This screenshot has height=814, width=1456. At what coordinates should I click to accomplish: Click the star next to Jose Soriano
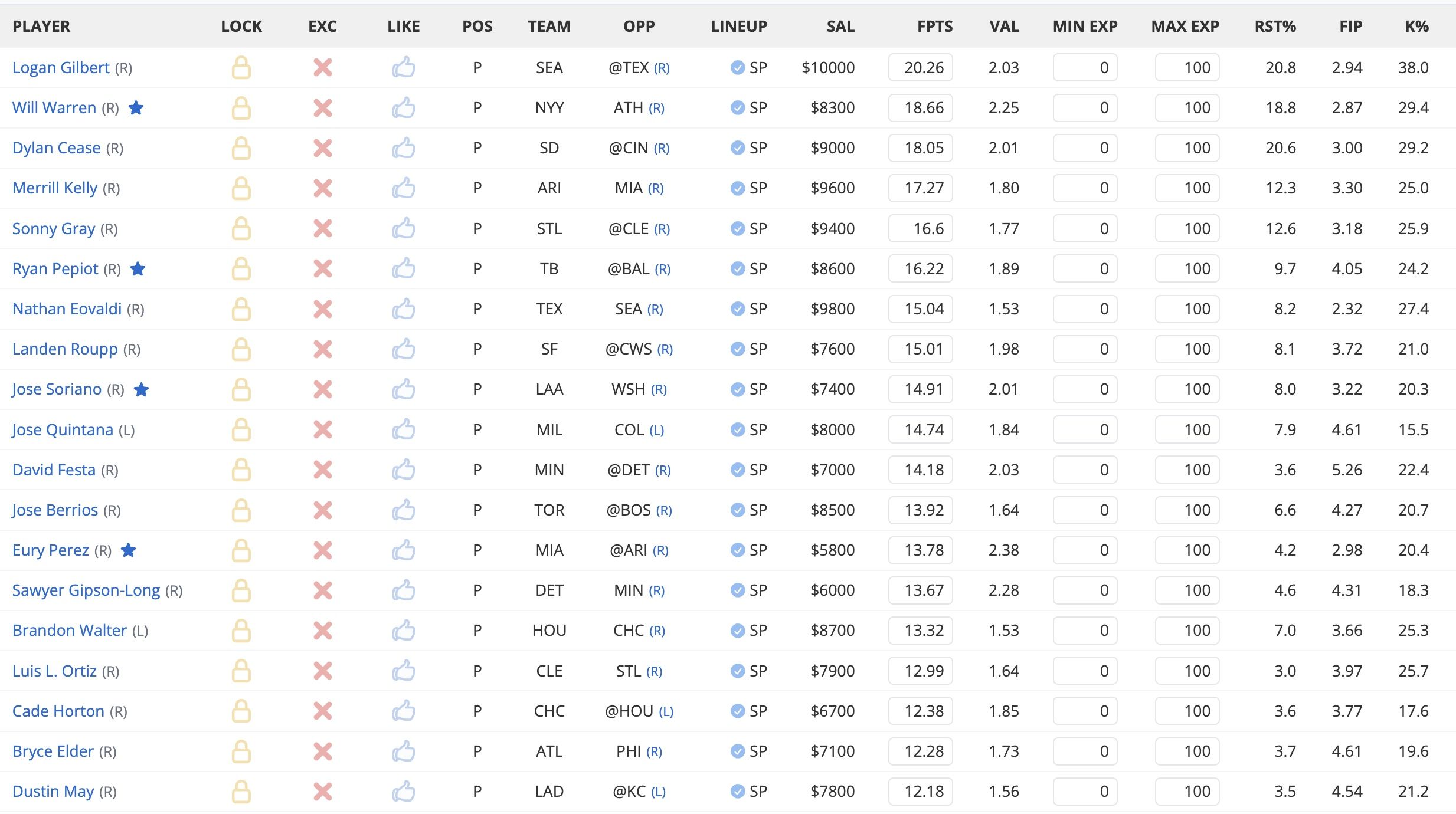pyautogui.click(x=142, y=389)
